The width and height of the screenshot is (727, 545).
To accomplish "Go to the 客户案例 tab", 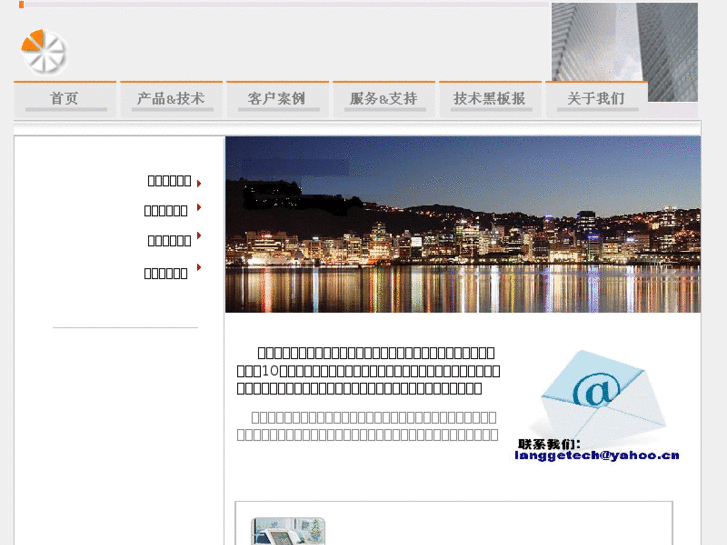I will pos(277,99).
